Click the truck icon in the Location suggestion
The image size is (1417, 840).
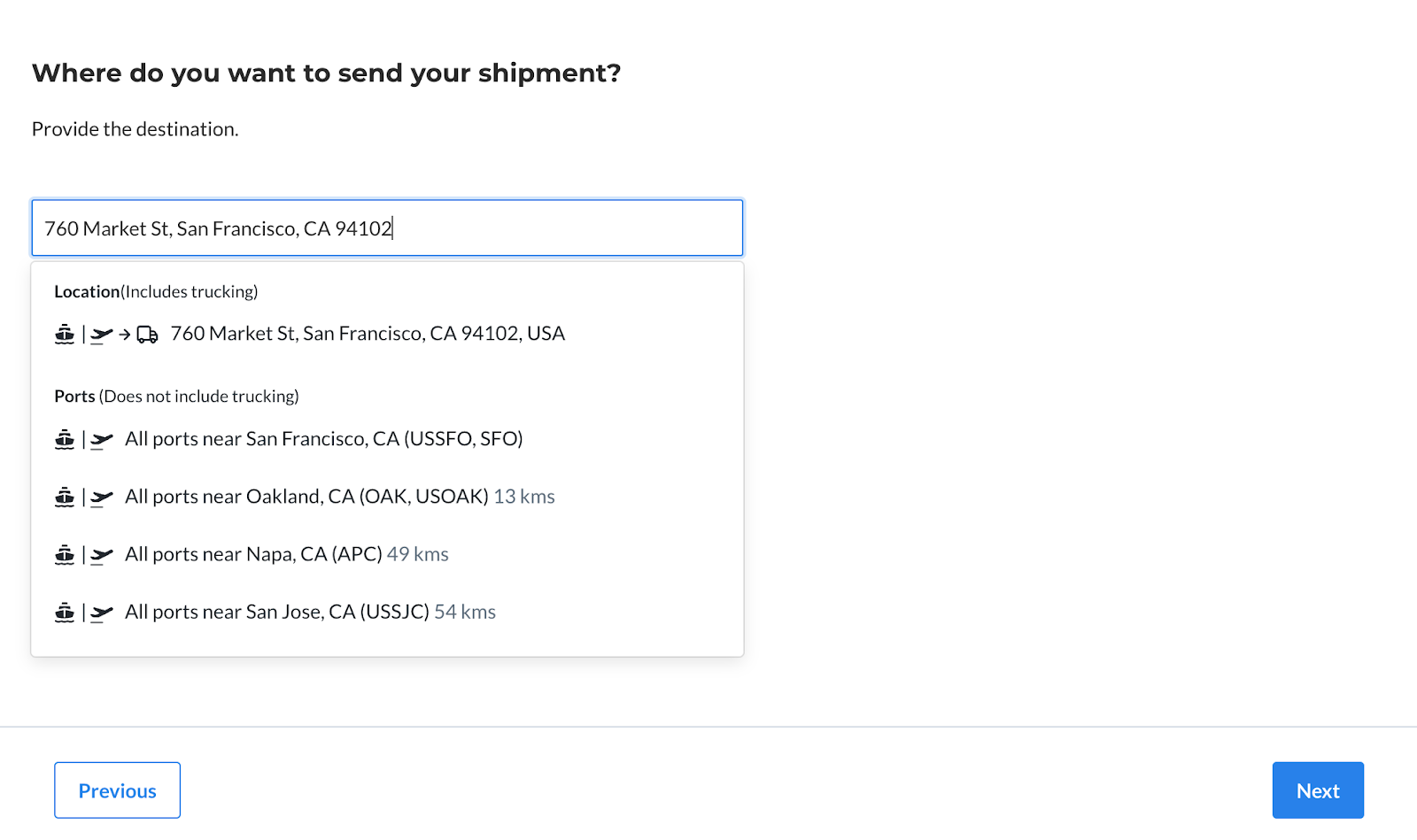click(147, 335)
